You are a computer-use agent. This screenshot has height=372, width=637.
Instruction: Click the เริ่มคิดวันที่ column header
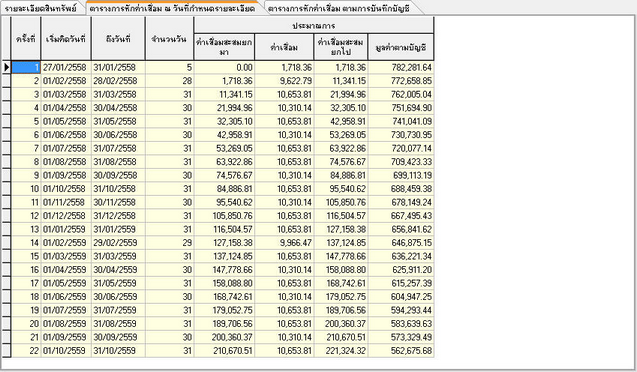coord(66,39)
